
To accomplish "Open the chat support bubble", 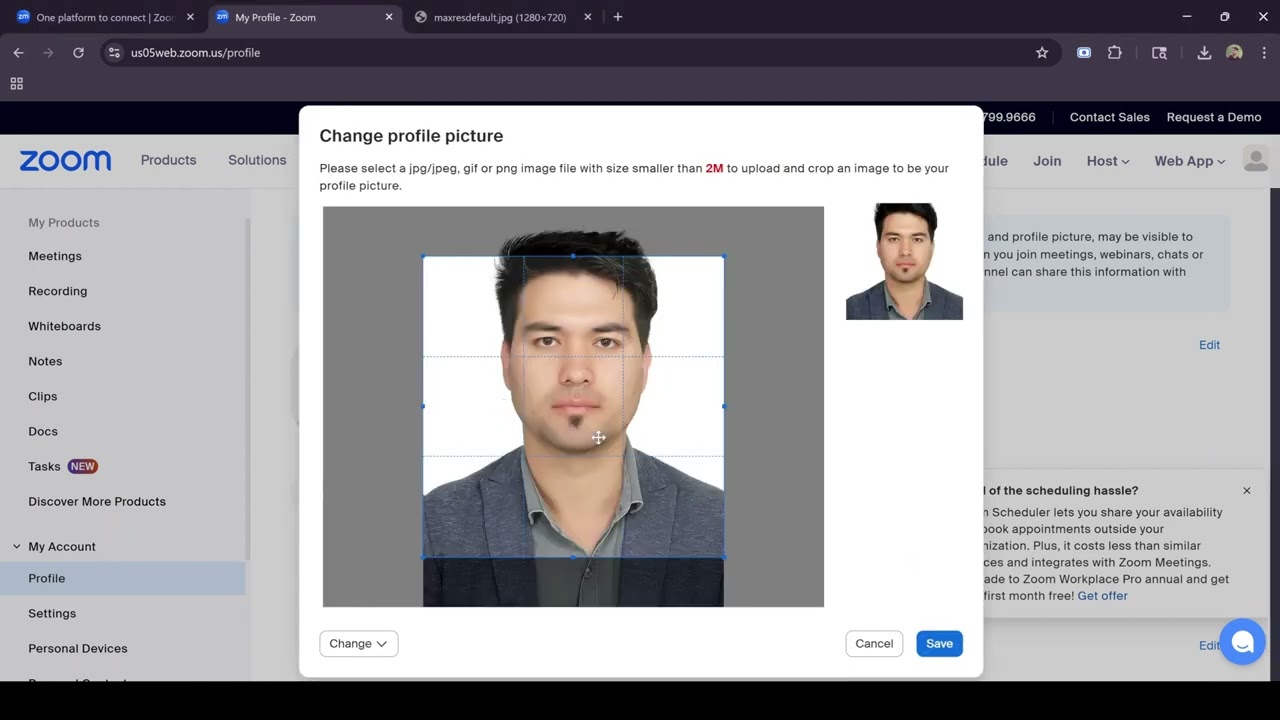I will point(1242,642).
